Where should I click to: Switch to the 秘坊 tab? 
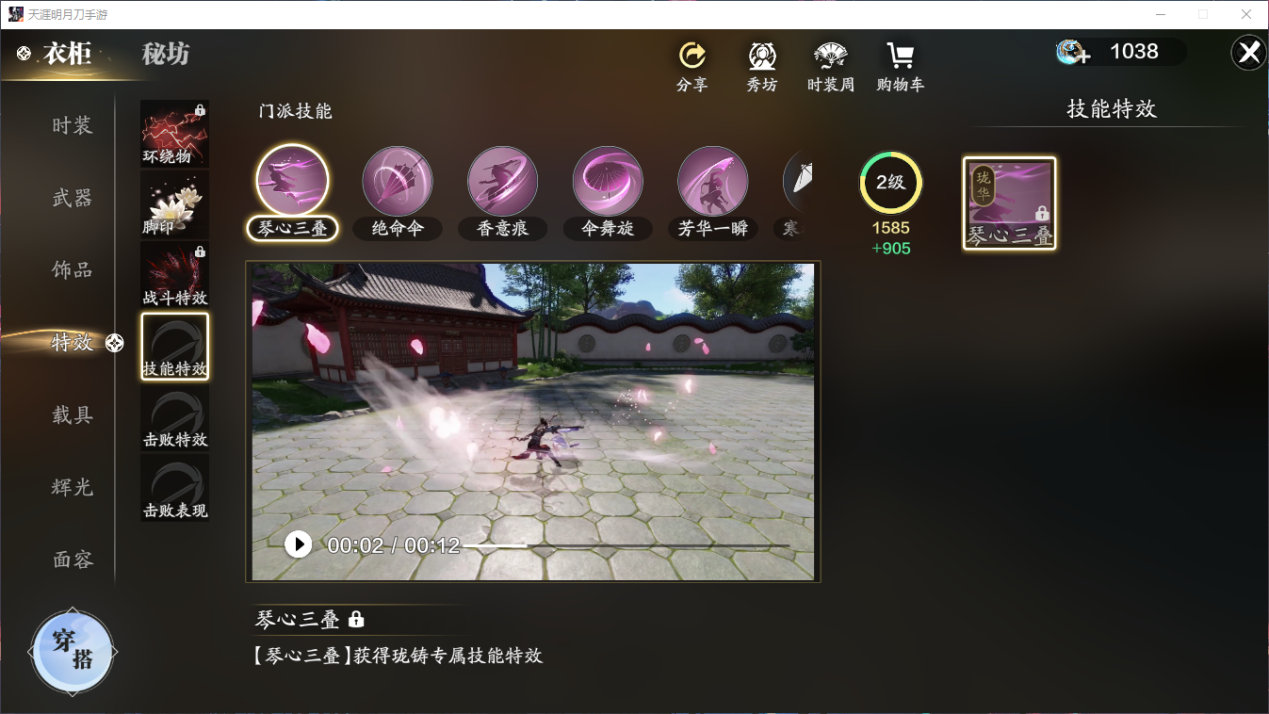pos(166,54)
